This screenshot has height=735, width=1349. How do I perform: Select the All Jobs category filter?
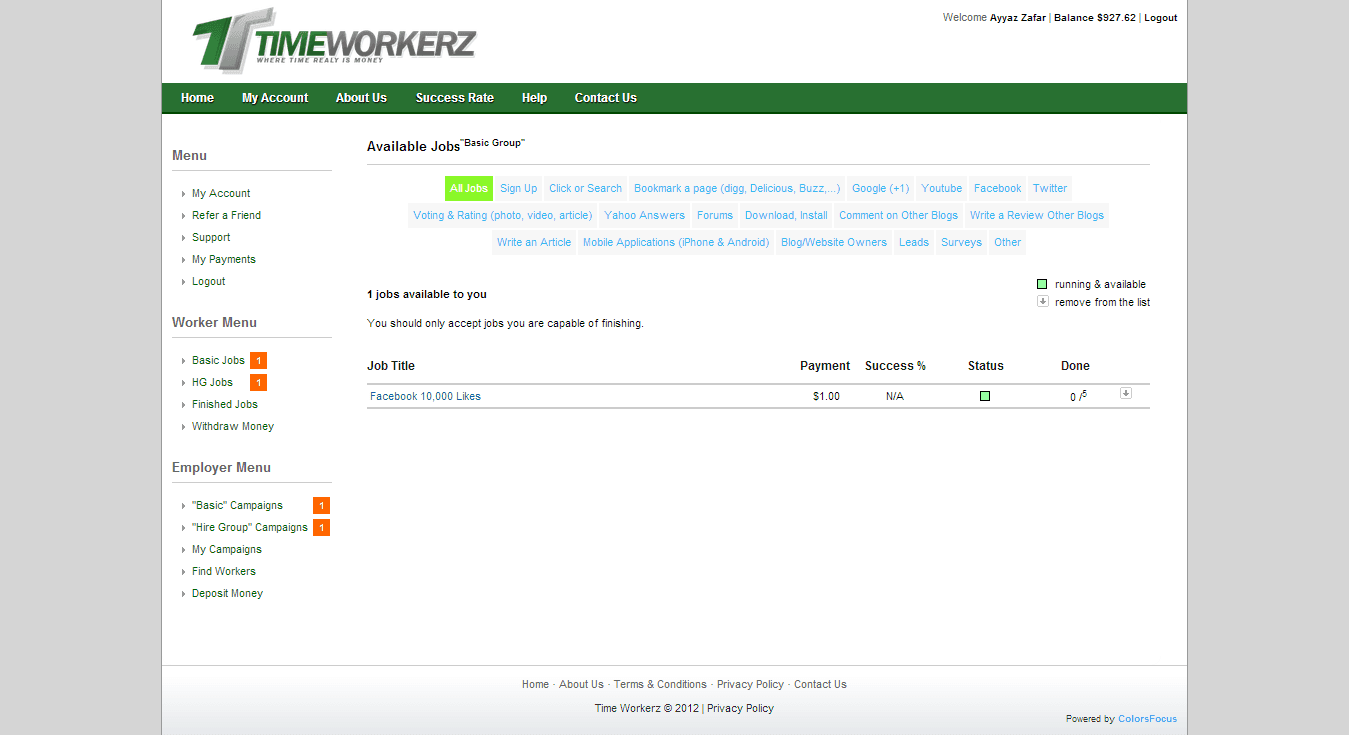click(469, 188)
